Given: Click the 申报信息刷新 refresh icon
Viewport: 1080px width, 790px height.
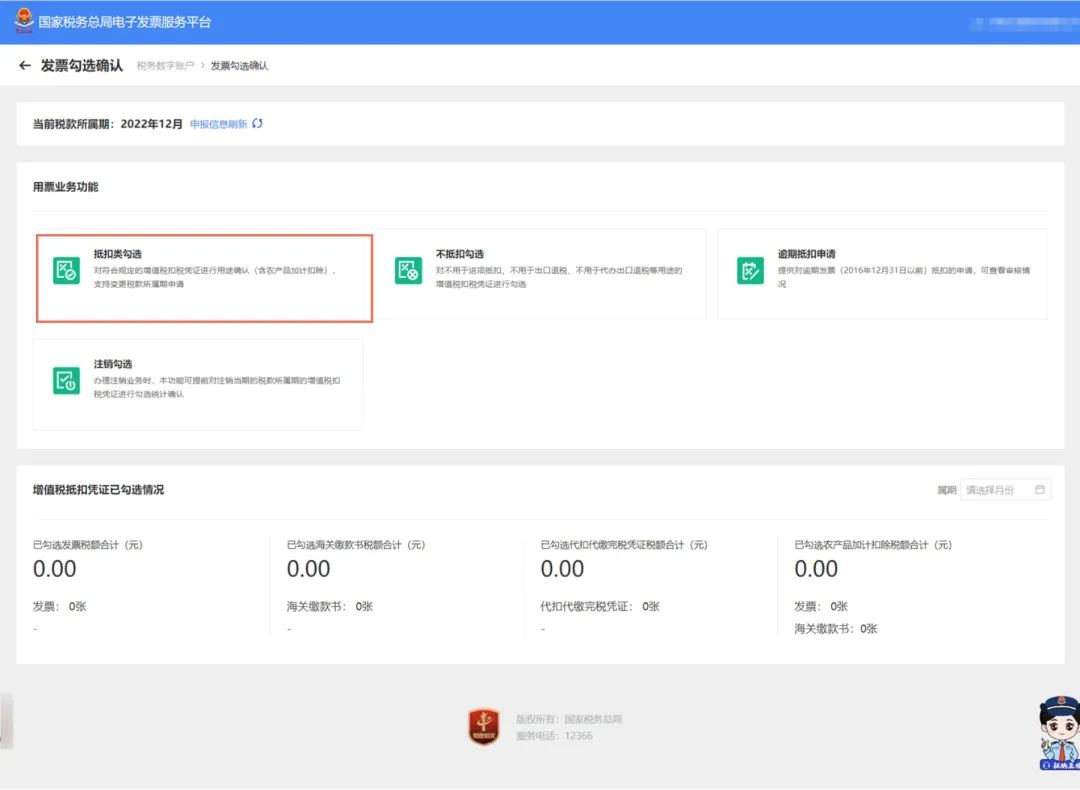Looking at the screenshot, I should pyautogui.click(x=257, y=124).
